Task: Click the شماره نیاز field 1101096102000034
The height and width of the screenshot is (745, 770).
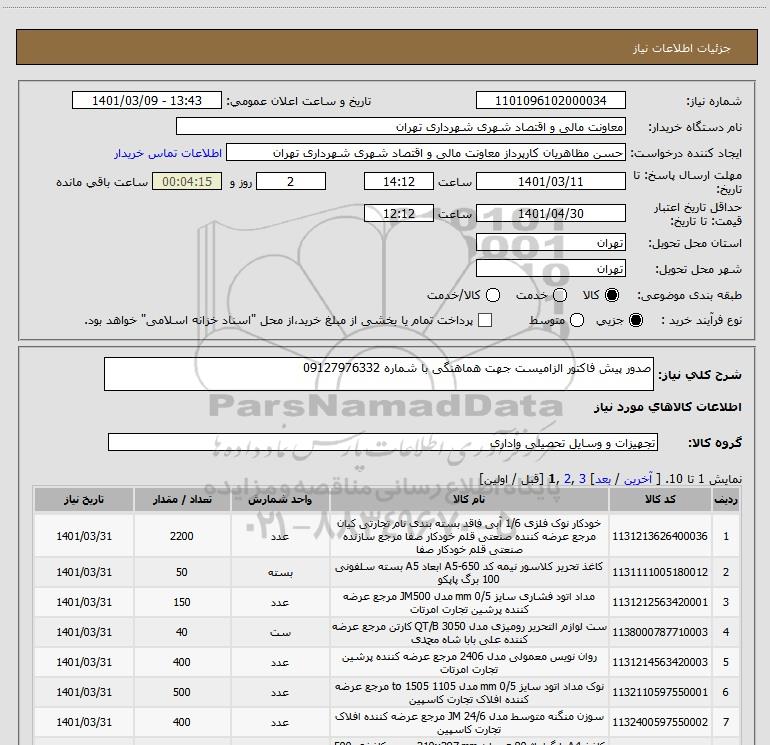Action: click(x=550, y=101)
